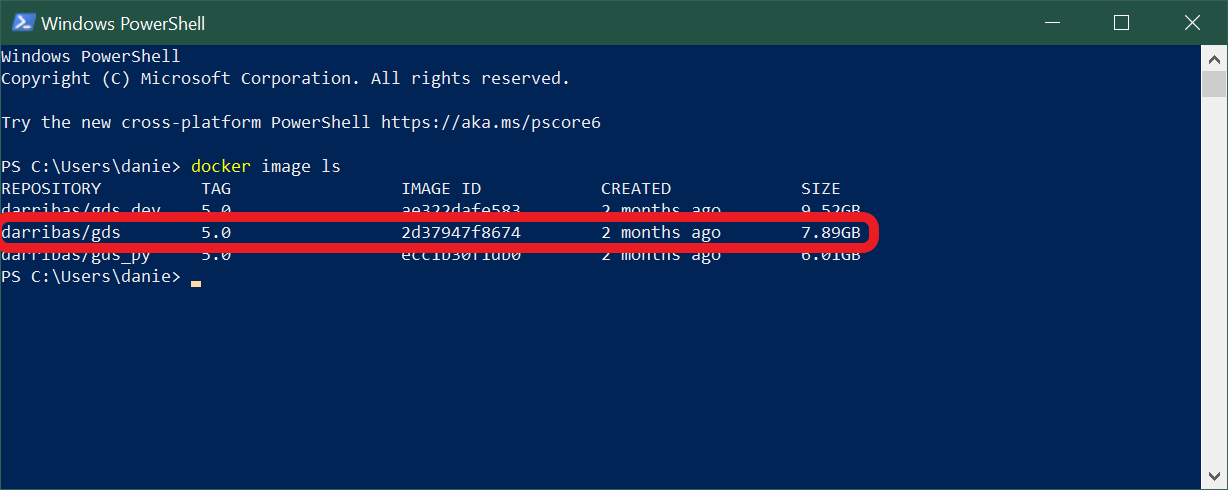The width and height of the screenshot is (1228, 490).
Task: Click the vertical scrollbar thumb
Action: point(1215,84)
